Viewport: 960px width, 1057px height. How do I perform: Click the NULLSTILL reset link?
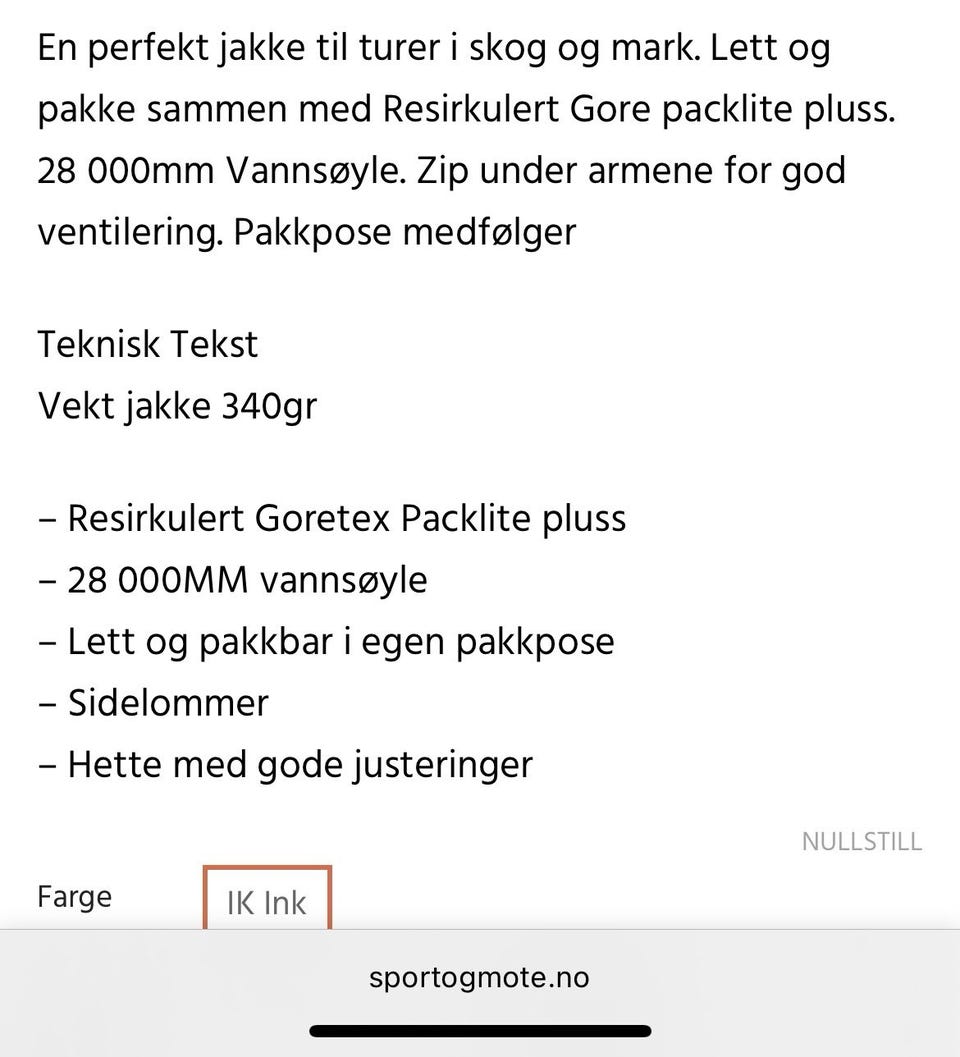pyautogui.click(x=861, y=841)
